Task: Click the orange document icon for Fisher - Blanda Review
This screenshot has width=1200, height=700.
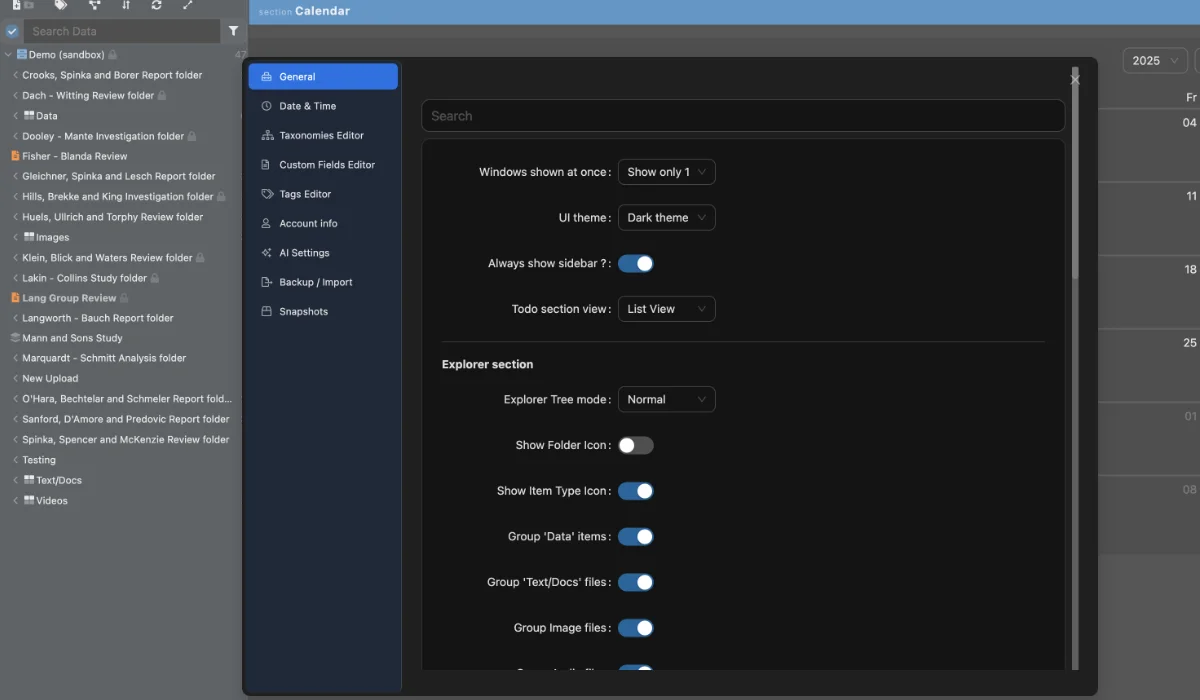Action: (15, 156)
